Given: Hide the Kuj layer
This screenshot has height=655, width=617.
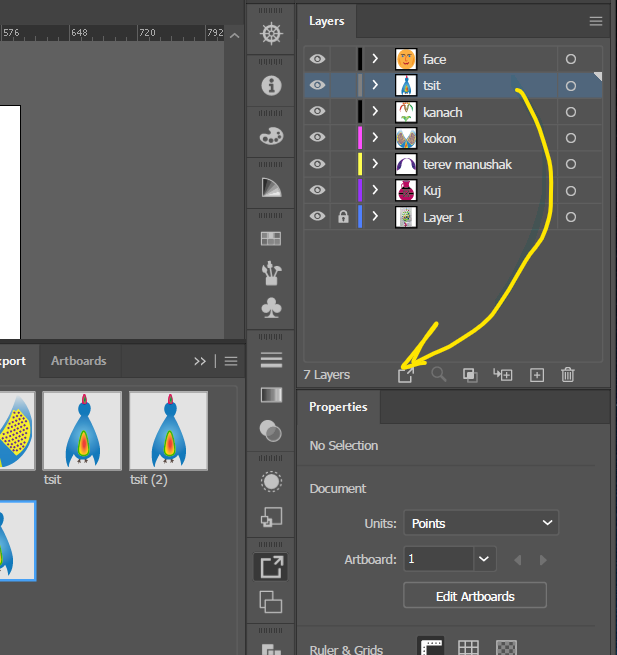Looking at the screenshot, I should click(x=317, y=190).
